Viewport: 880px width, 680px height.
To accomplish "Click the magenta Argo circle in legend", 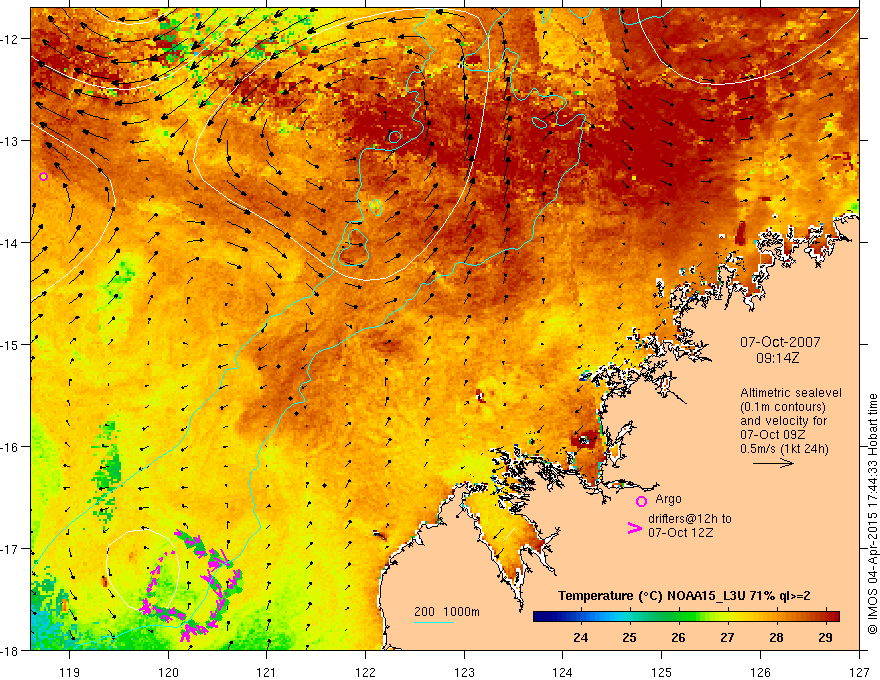I will point(641,501).
